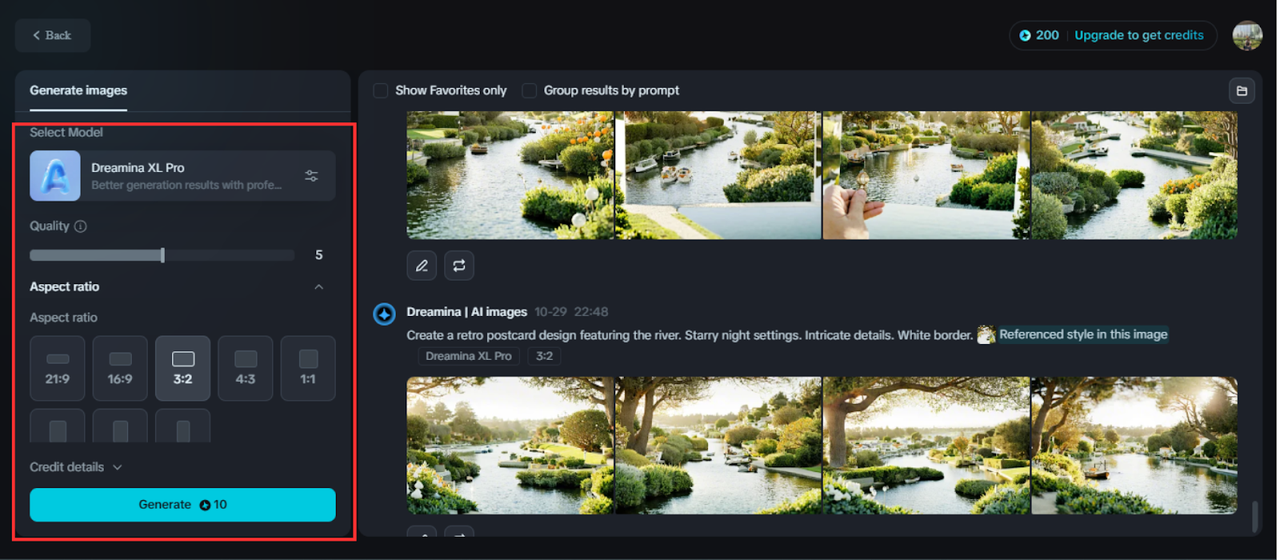Click the retro postcard prompt text

click(690, 335)
